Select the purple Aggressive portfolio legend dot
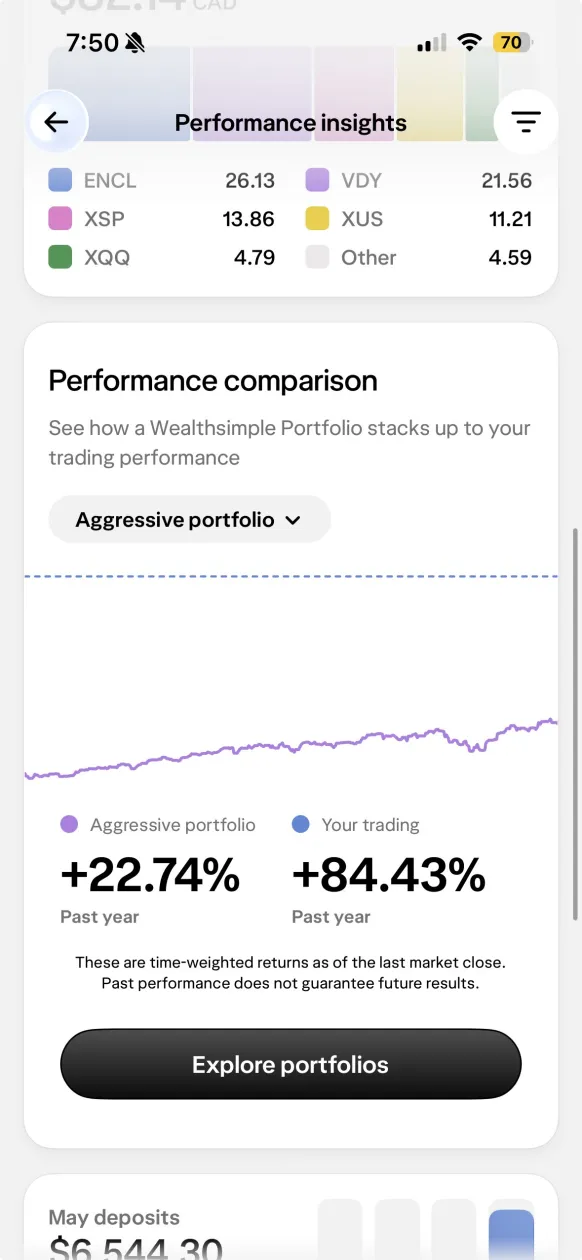Screen dimensions: 582x1260 point(69,825)
